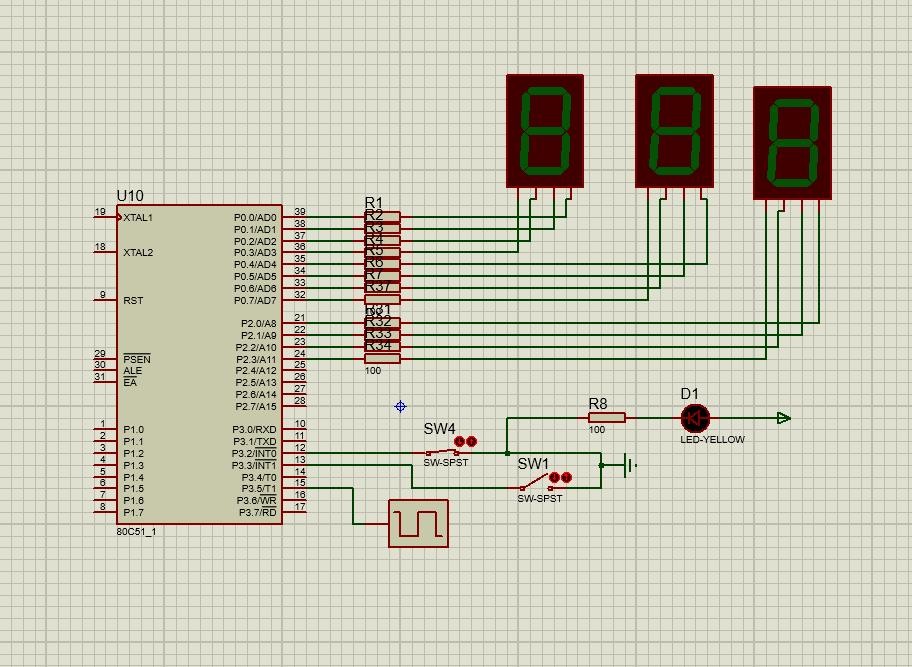
Task: Click the XTAL1 pin label
Action: [138, 217]
